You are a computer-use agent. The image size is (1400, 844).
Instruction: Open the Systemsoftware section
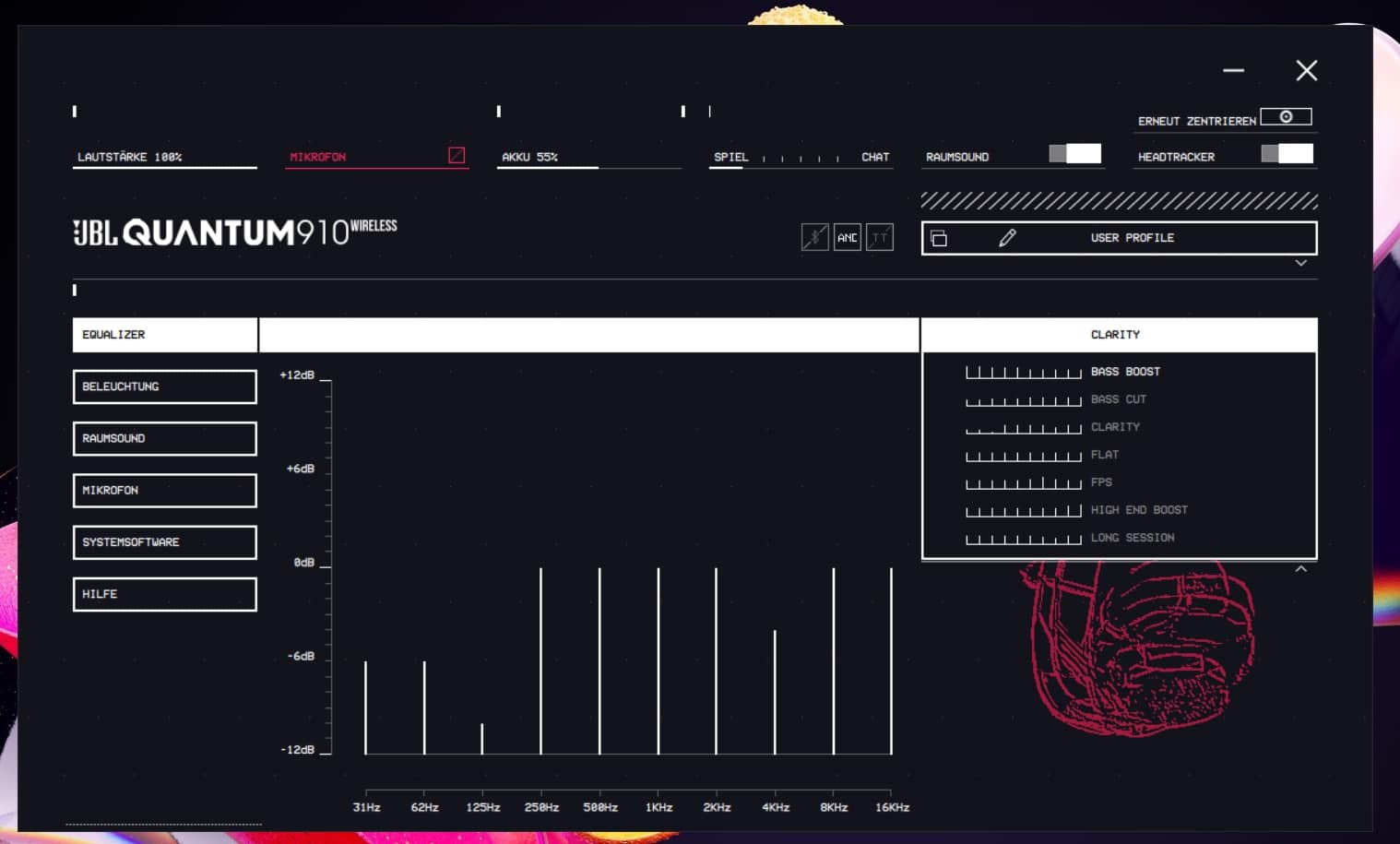coord(164,542)
